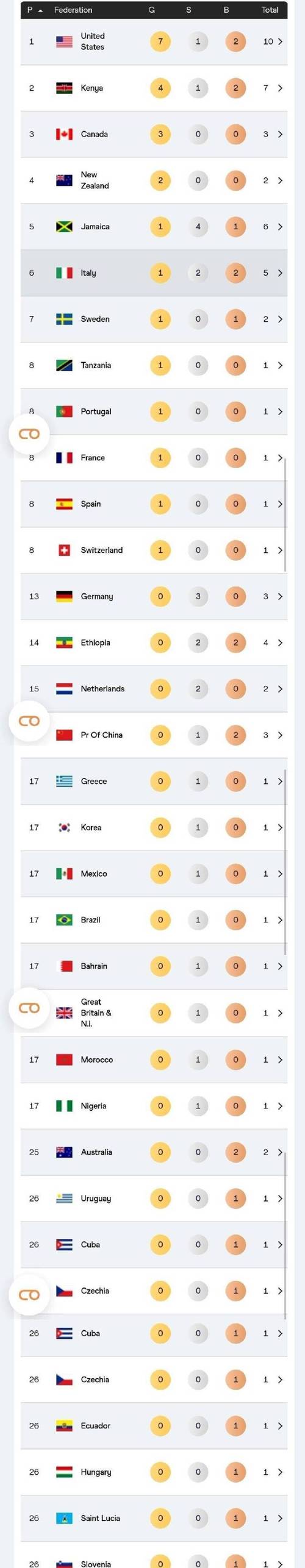Click the Hungary flag icon
The image size is (305, 1568).
click(64, 1472)
